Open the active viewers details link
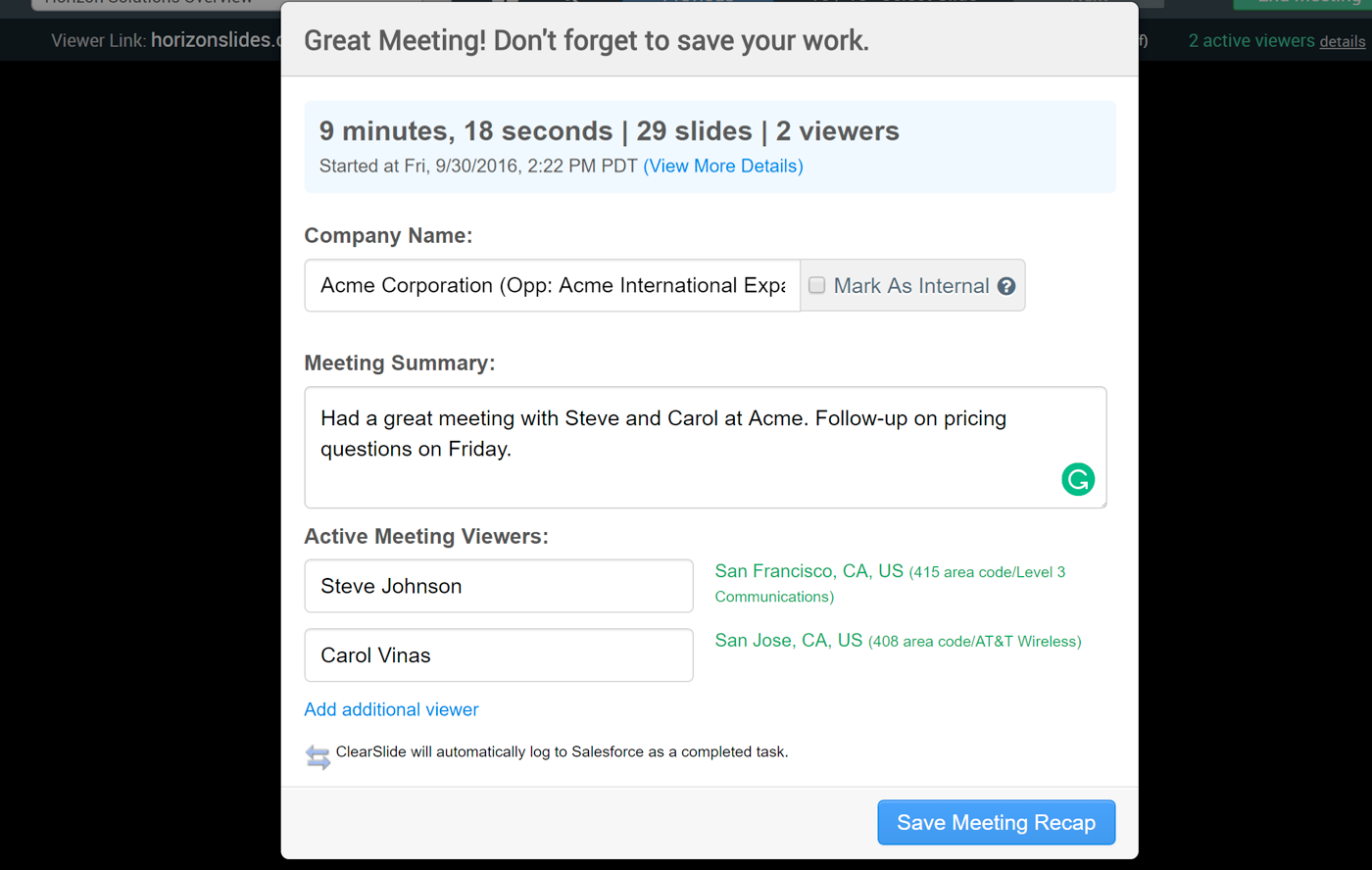Viewport: 1372px width, 870px height. (1342, 41)
